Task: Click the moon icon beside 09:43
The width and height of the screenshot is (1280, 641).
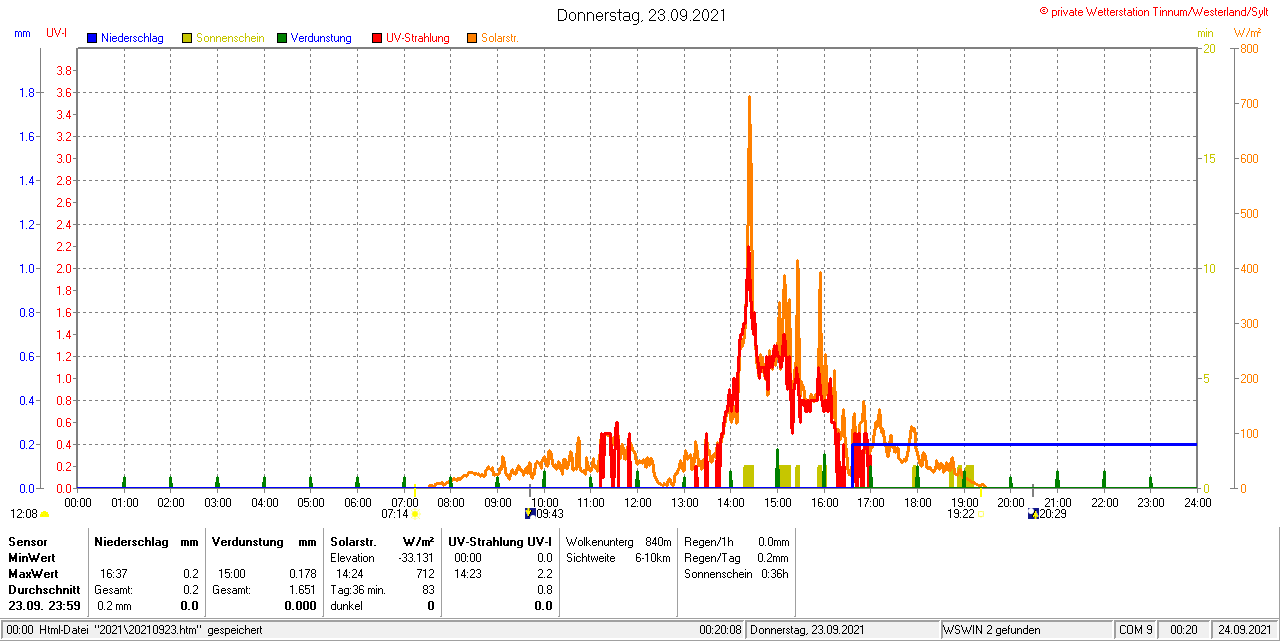Action: pyautogui.click(x=530, y=513)
